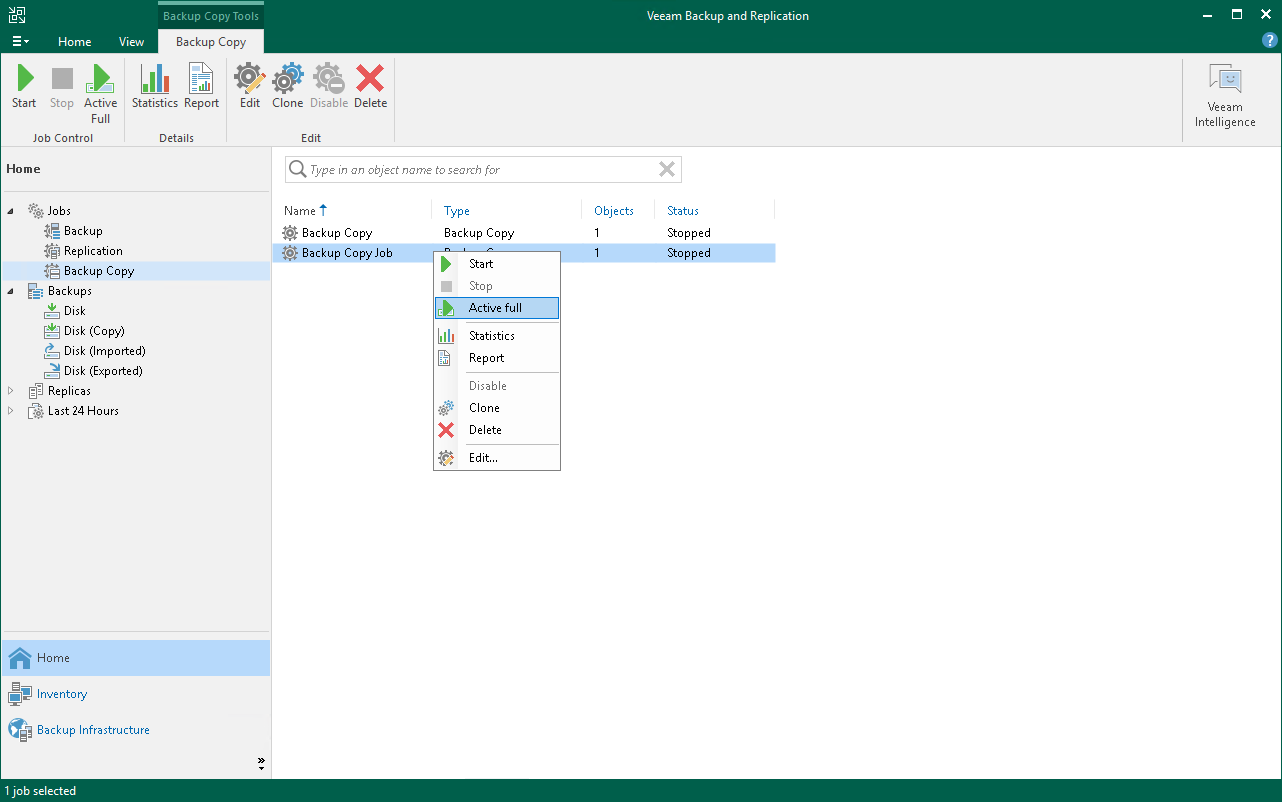Image resolution: width=1282 pixels, height=802 pixels.
Task: Delete the job using ribbon icon
Action: click(x=370, y=87)
